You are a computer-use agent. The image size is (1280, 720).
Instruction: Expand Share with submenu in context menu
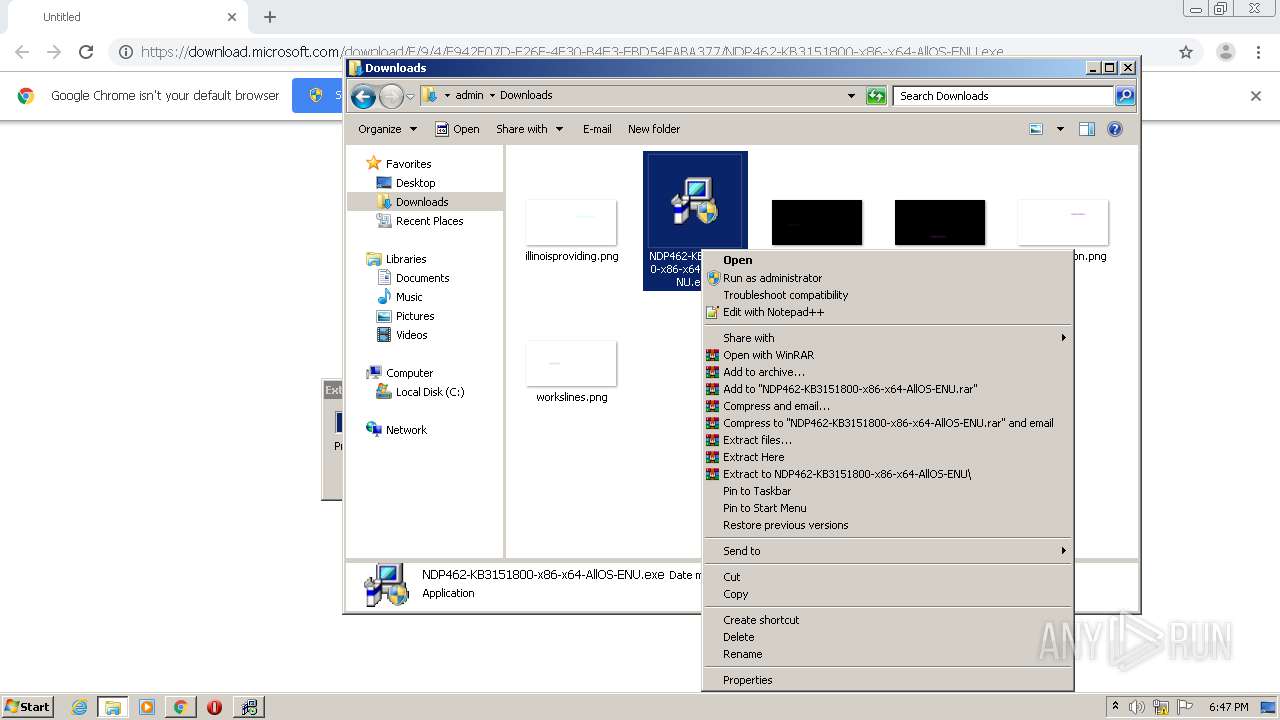[x=887, y=338]
